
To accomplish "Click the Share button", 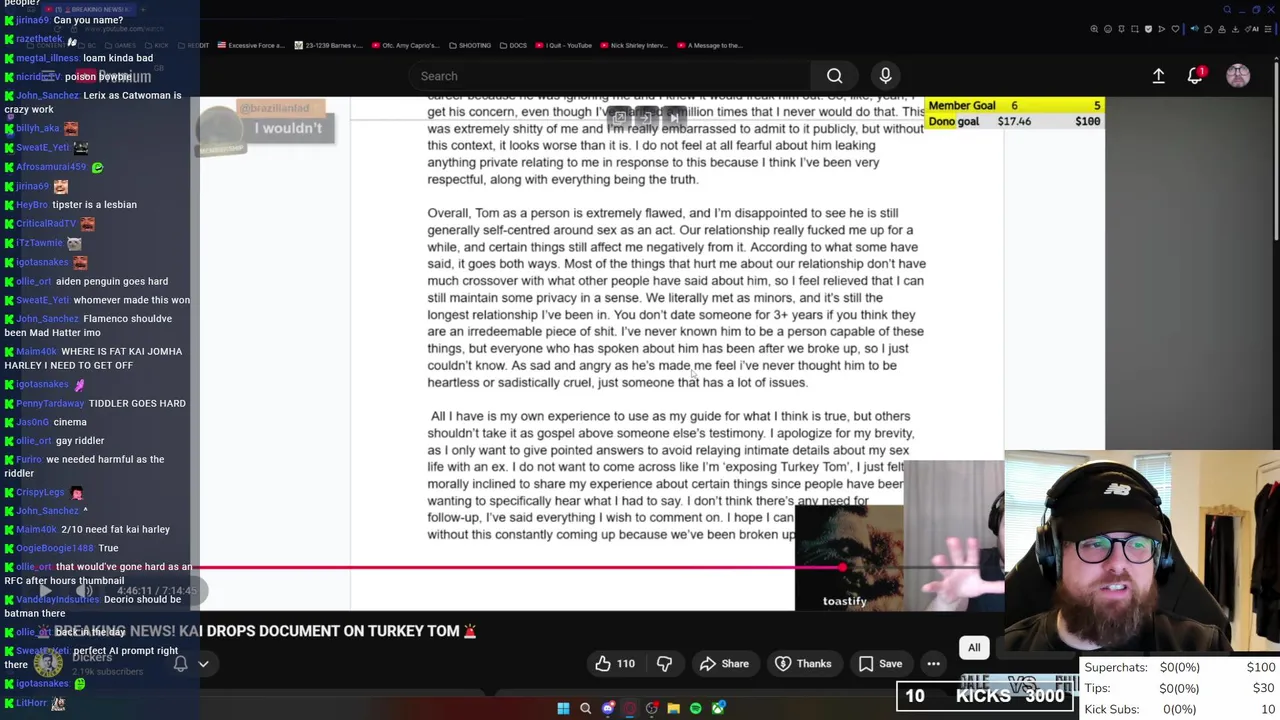I will coord(724,664).
